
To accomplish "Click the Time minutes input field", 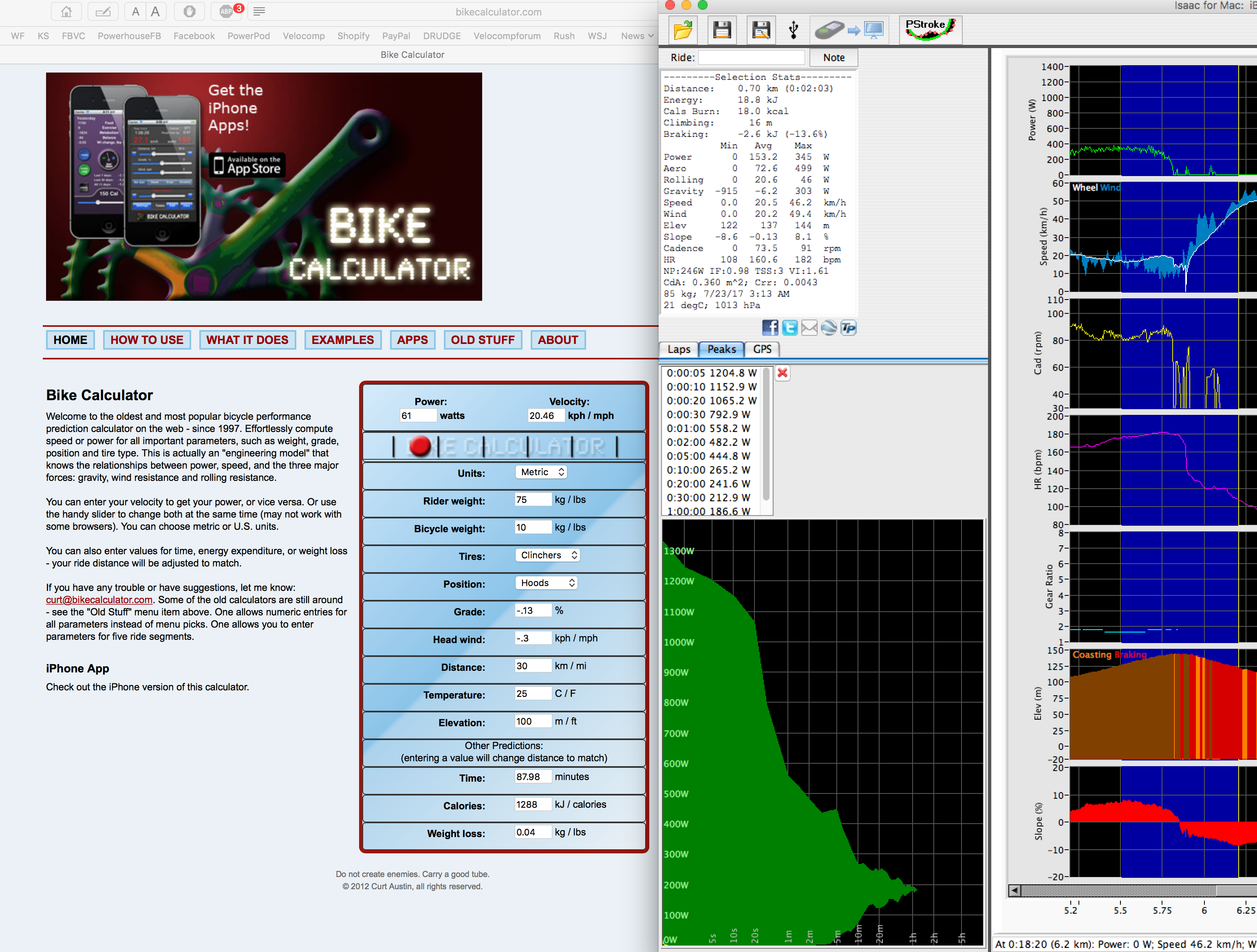I will pos(533,776).
